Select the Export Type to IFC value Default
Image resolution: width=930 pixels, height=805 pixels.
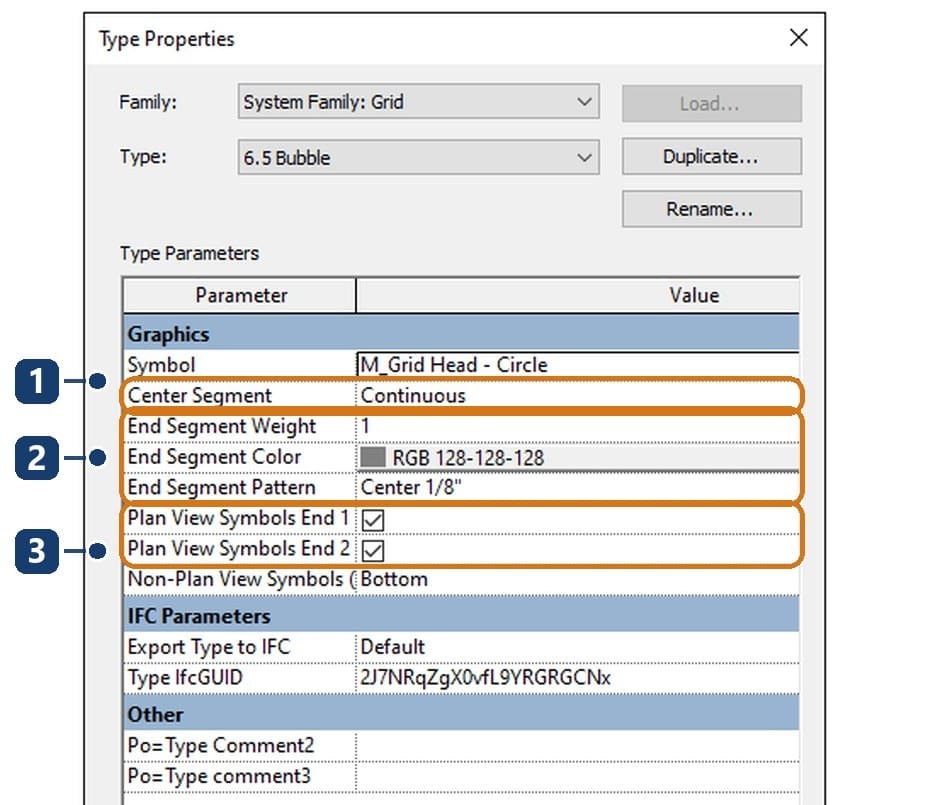click(x=578, y=647)
